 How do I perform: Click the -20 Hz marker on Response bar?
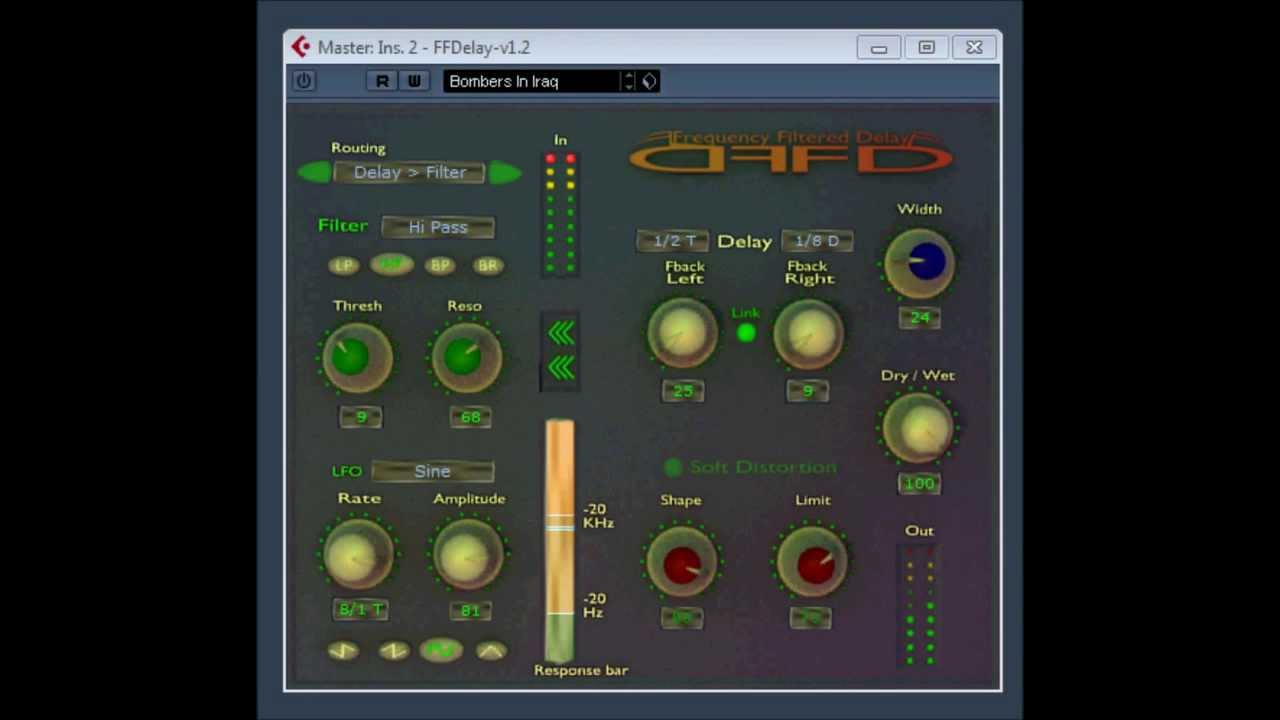pyautogui.click(x=594, y=605)
